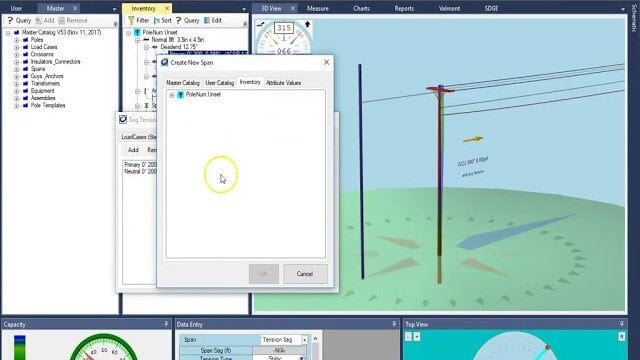Select Assemblies in the catalog tree
640x360 pixels.
(x=43, y=98)
